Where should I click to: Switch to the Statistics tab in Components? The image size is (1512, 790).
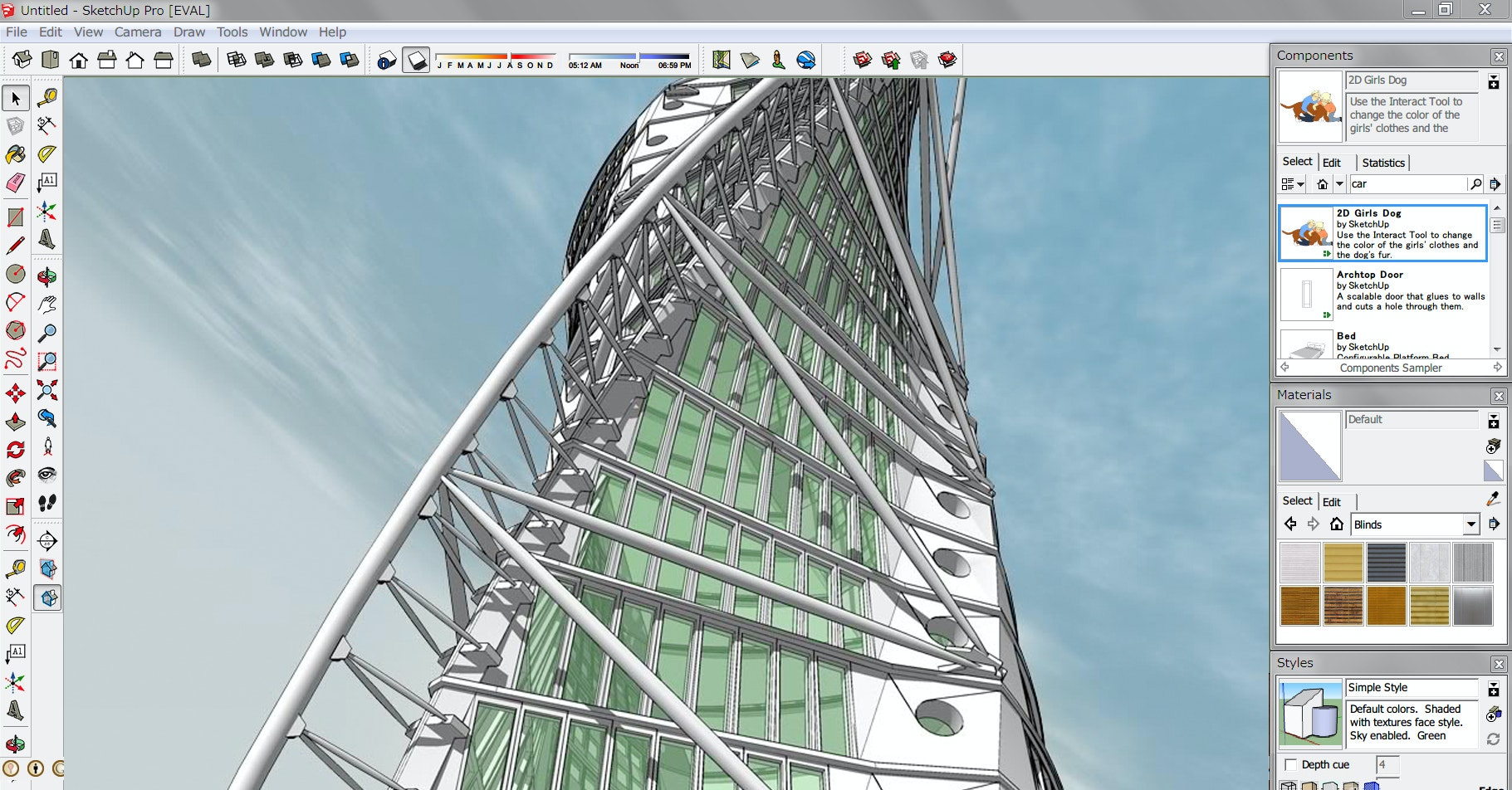[x=1382, y=163]
